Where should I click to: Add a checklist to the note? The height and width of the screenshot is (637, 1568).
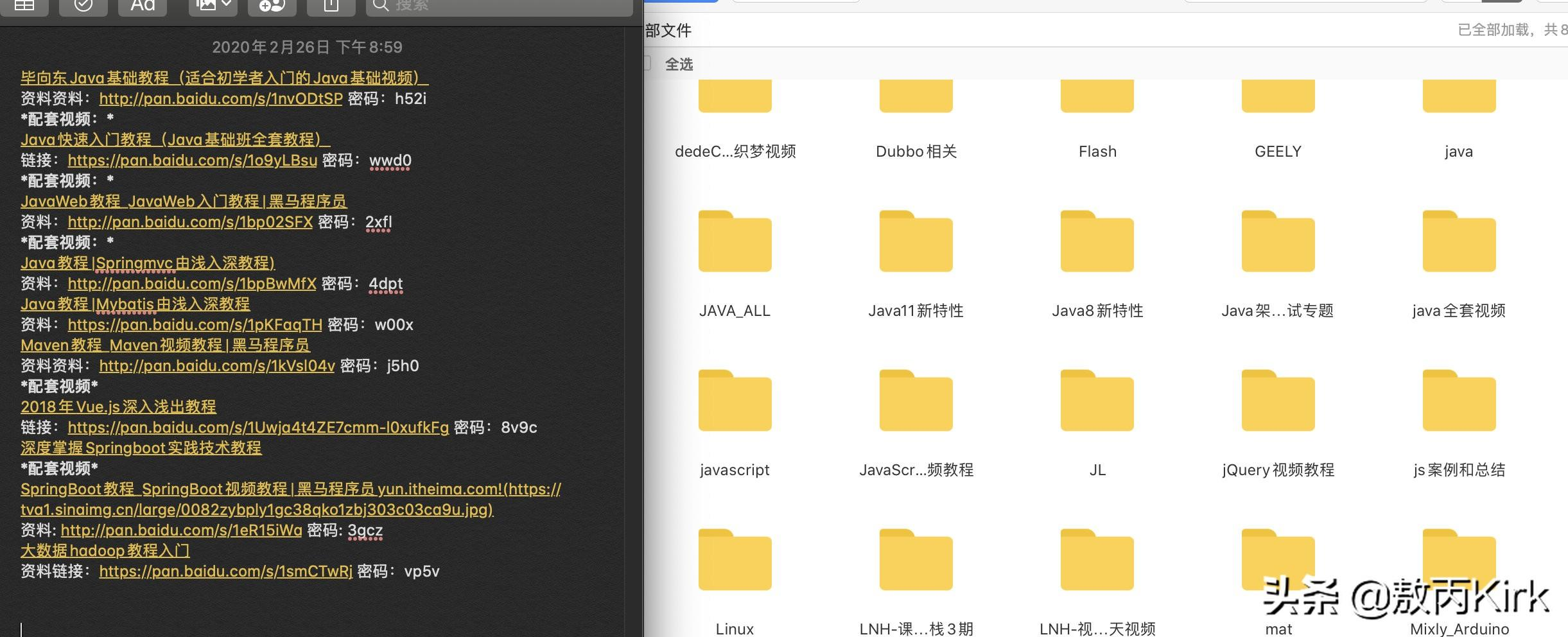pyautogui.click(x=83, y=6)
